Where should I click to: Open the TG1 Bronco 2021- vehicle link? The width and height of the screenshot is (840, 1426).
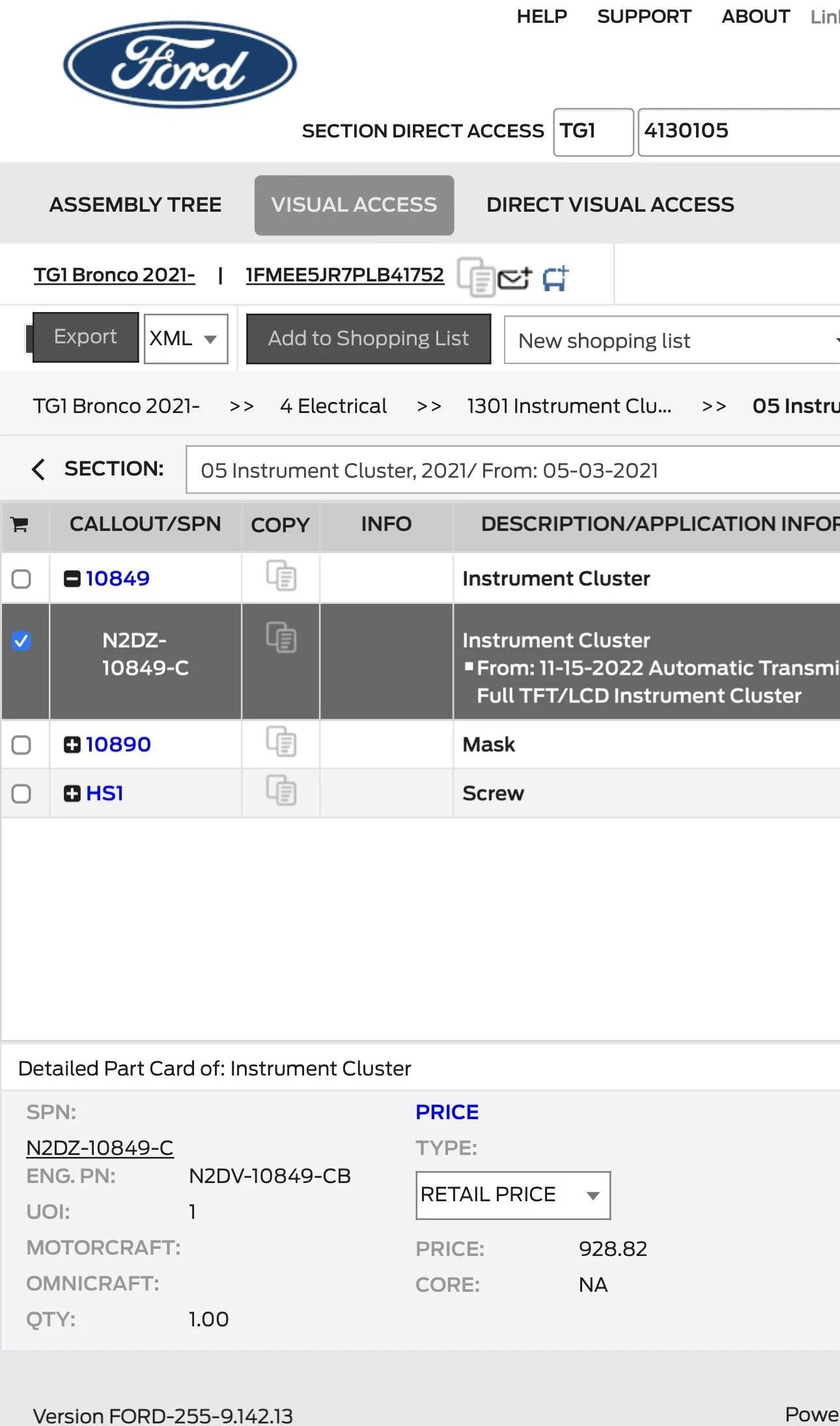point(115,275)
